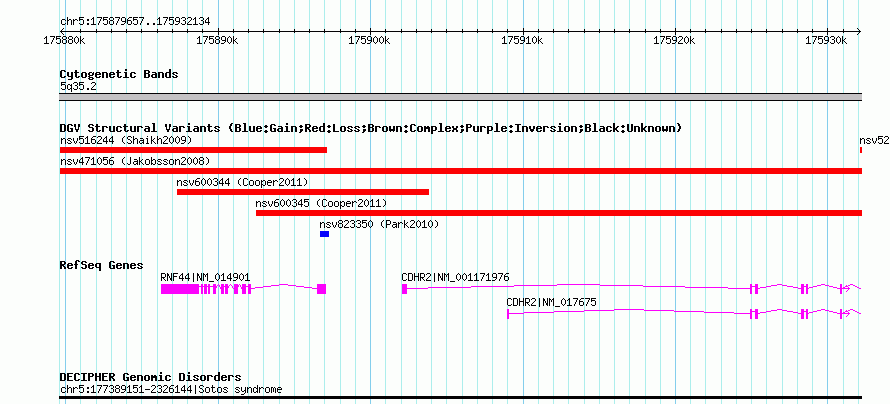
Task: Click the nsv823350 (Park2010) label
Action: tap(379, 224)
